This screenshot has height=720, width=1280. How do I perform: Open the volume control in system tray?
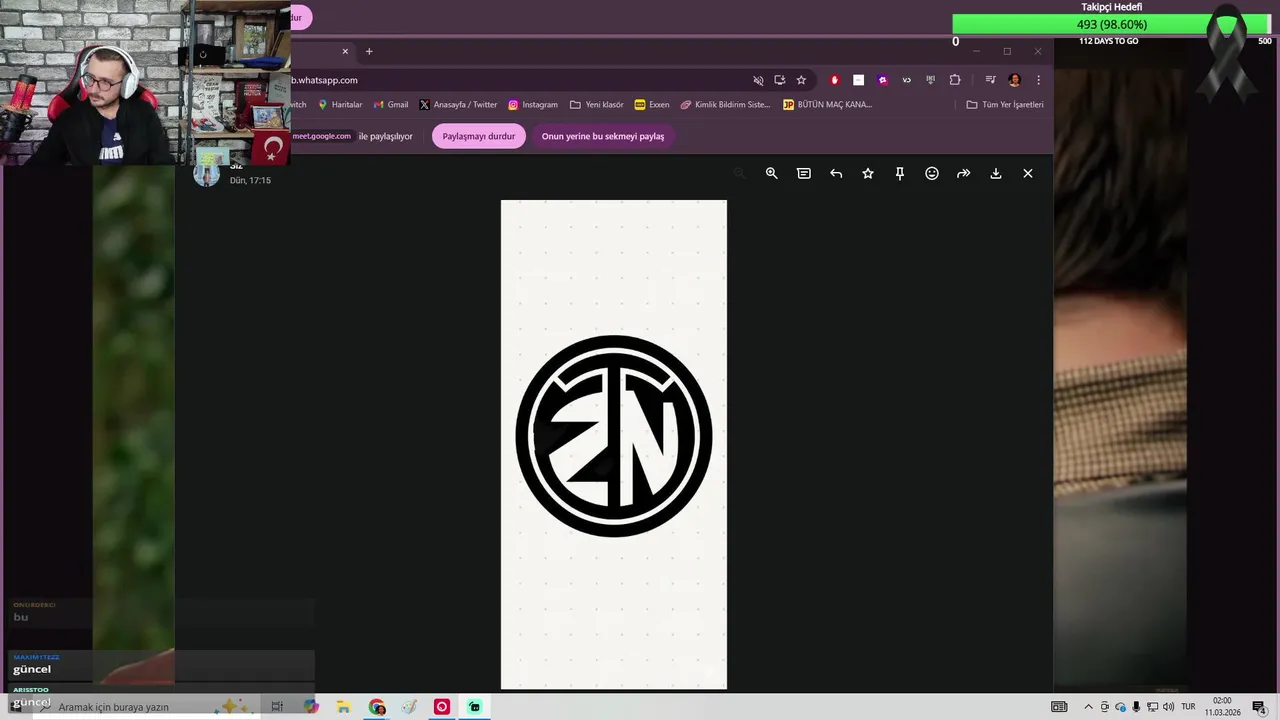pyautogui.click(x=1168, y=707)
